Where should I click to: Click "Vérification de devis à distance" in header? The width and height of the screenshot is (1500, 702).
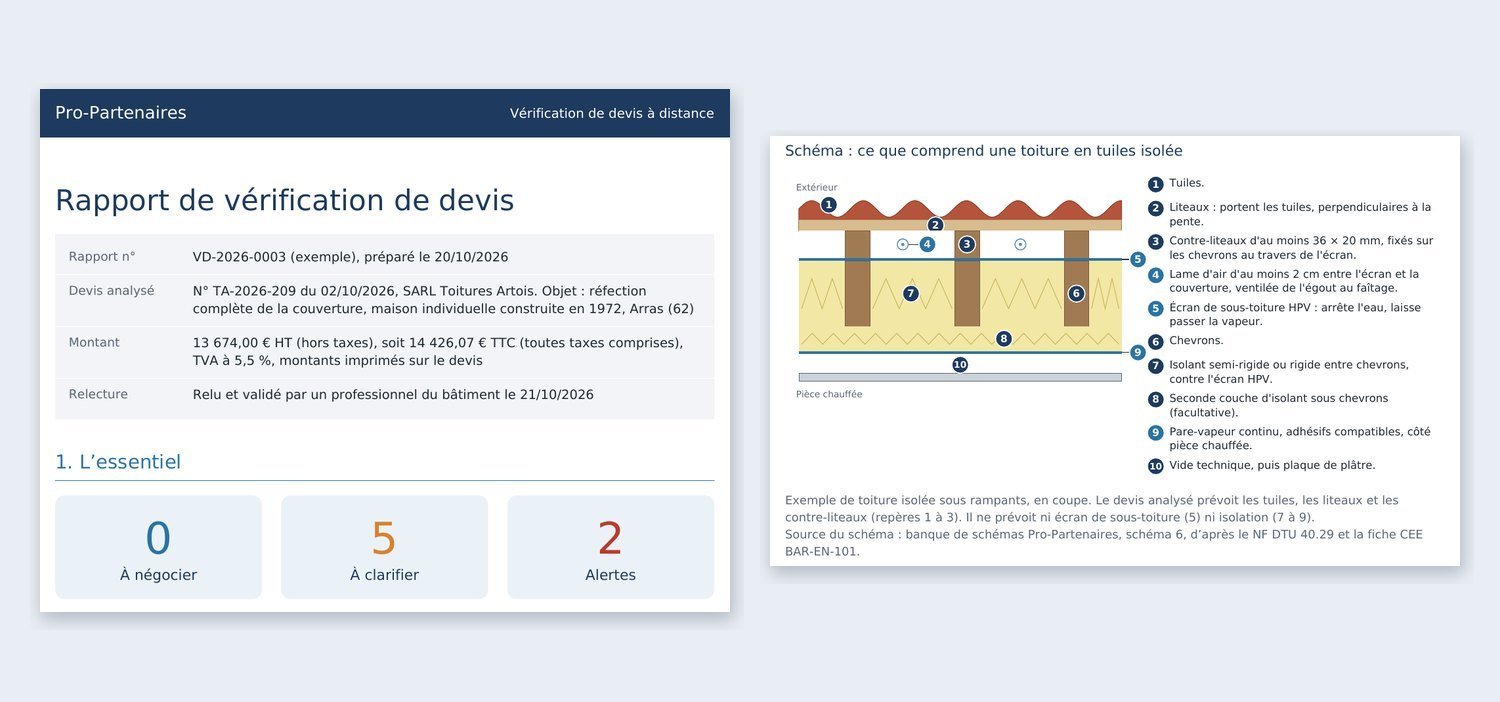(x=612, y=113)
